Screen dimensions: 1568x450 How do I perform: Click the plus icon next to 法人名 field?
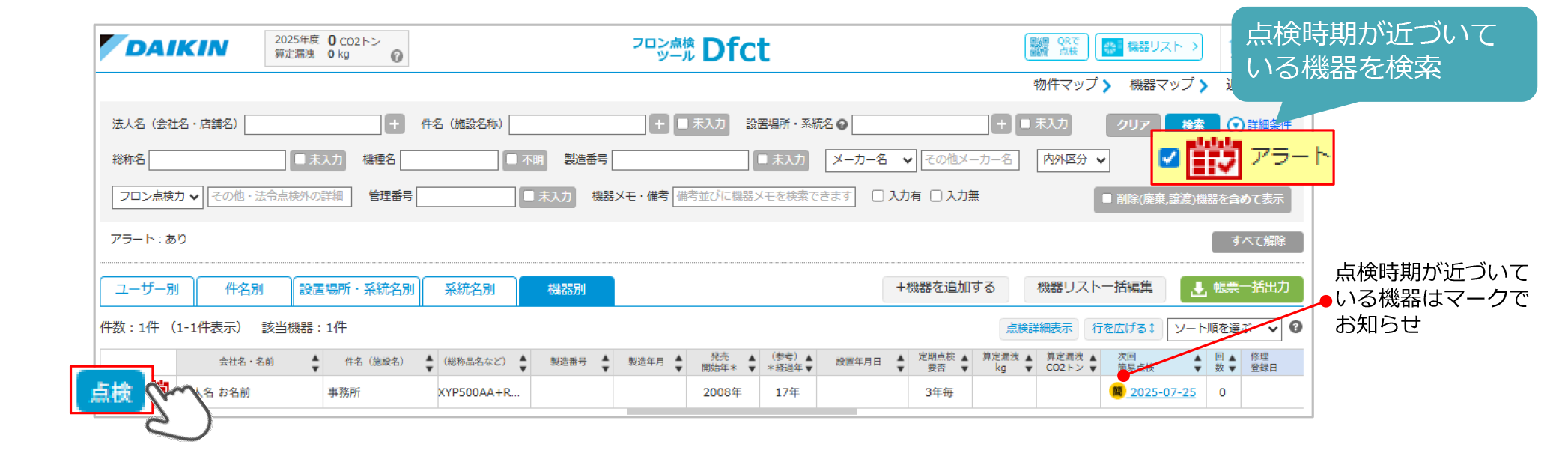pos(395,124)
